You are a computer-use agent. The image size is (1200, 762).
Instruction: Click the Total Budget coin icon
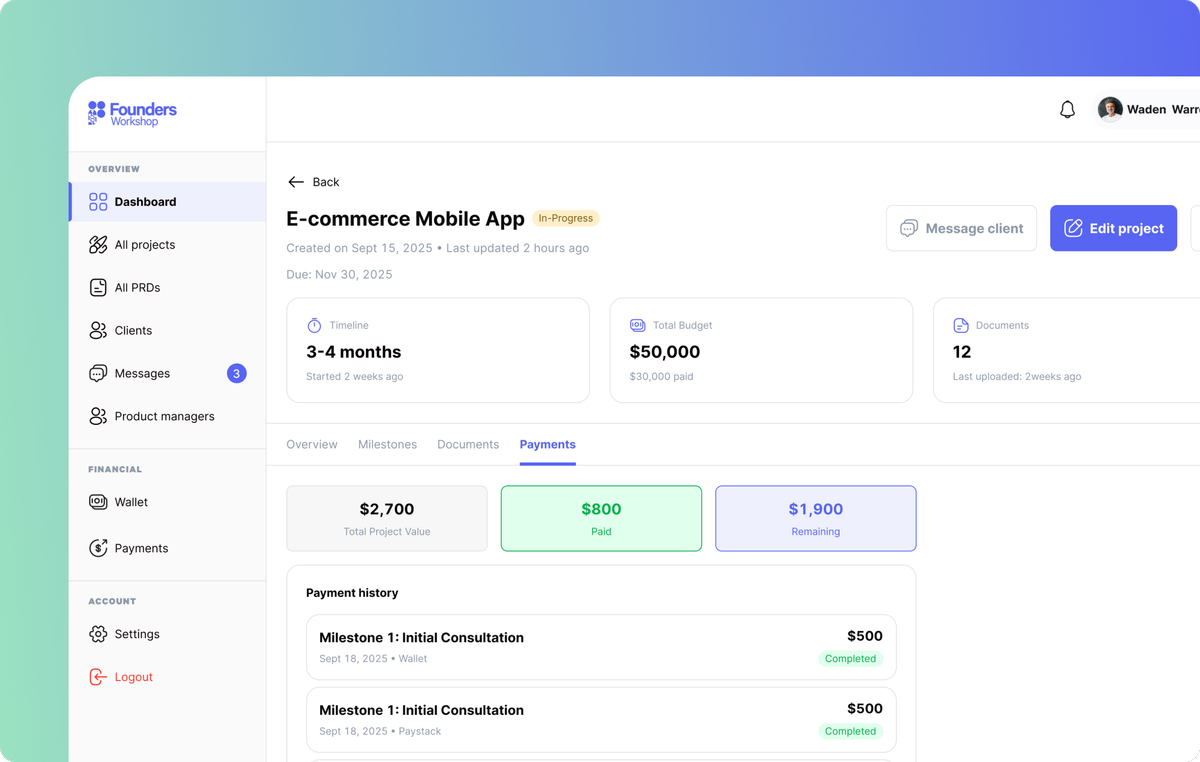click(x=638, y=325)
